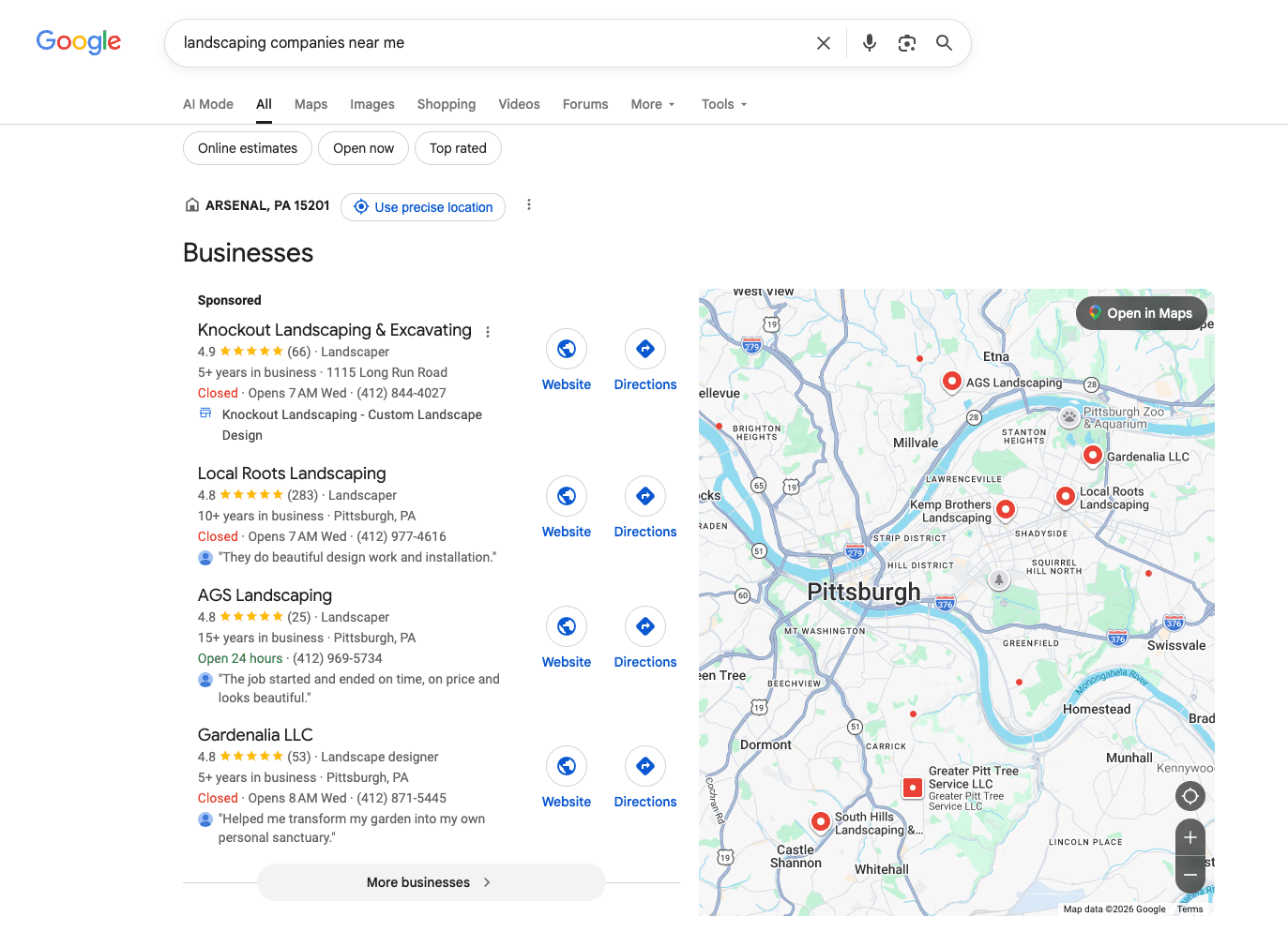Image resolution: width=1288 pixels, height=947 pixels.
Task: Switch to Videos tab
Action: (519, 104)
